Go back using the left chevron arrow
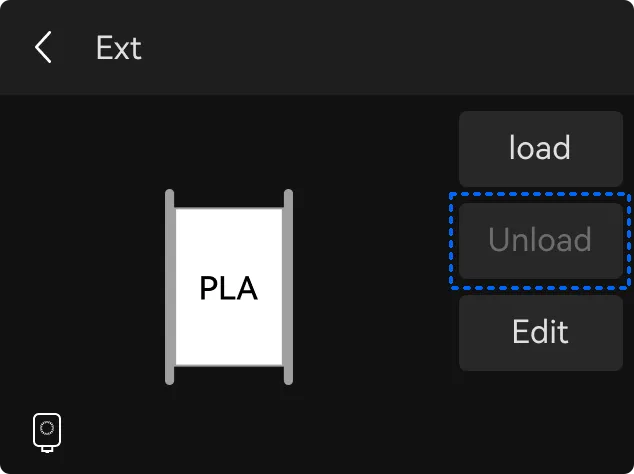 pos(43,47)
